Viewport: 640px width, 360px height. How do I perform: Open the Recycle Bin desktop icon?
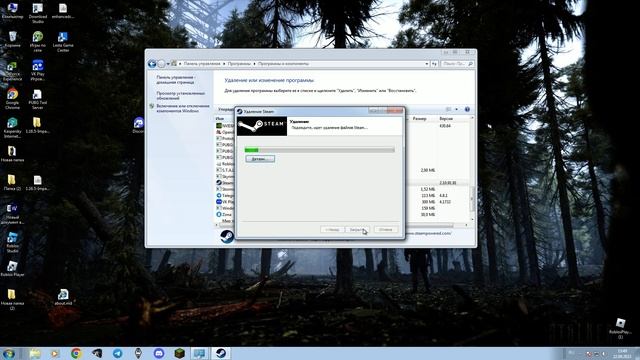point(12,40)
